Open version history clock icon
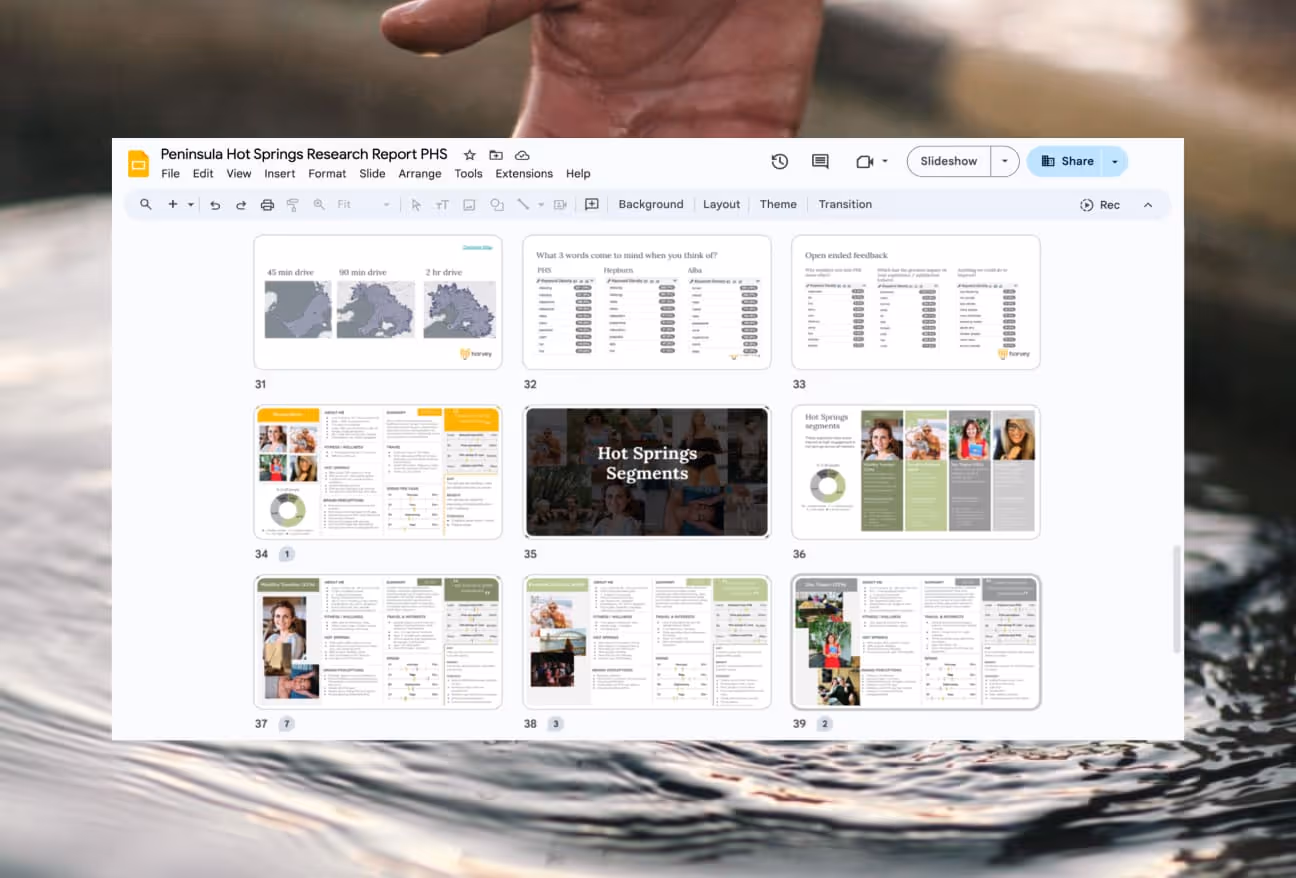Screen dimensions: 1296x878 tap(780, 161)
